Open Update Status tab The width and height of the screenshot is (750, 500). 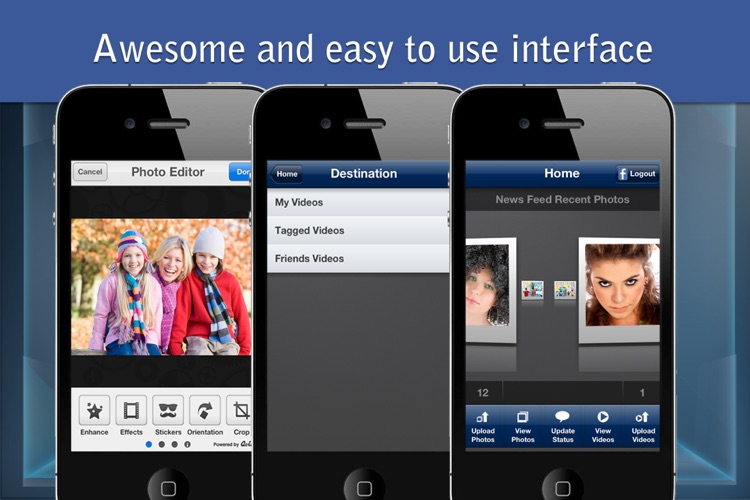(x=562, y=427)
